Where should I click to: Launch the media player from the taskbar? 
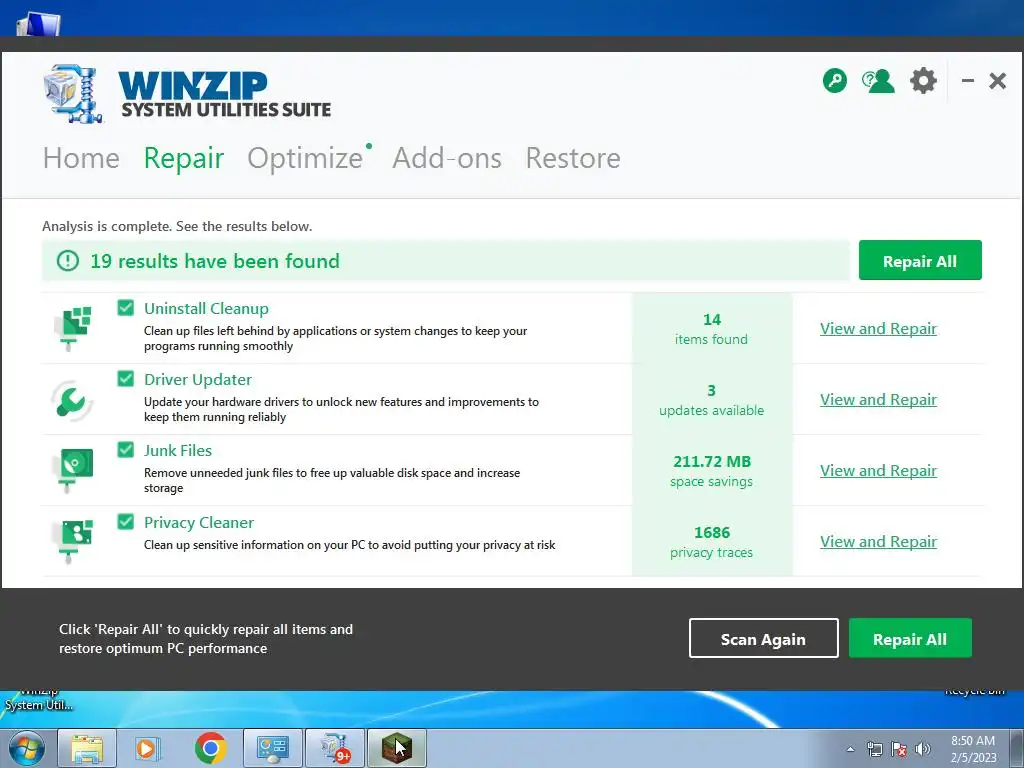click(147, 748)
